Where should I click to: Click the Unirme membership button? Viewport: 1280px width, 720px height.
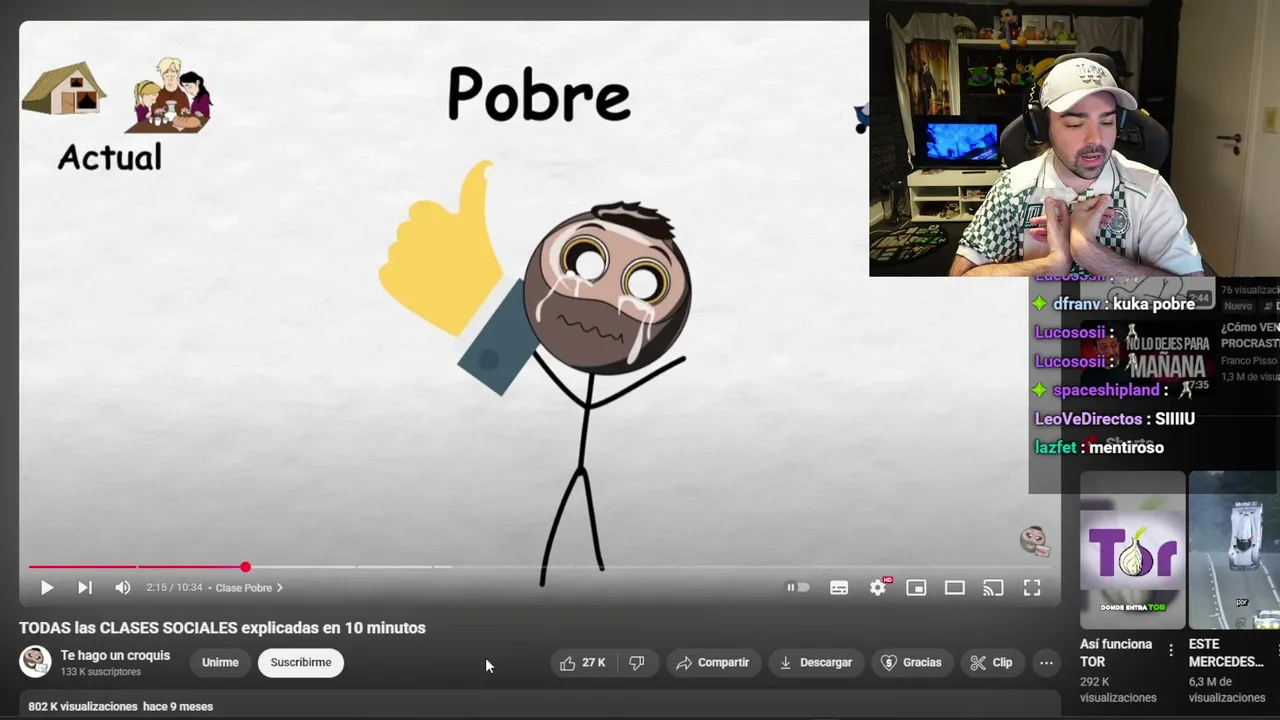pos(220,662)
